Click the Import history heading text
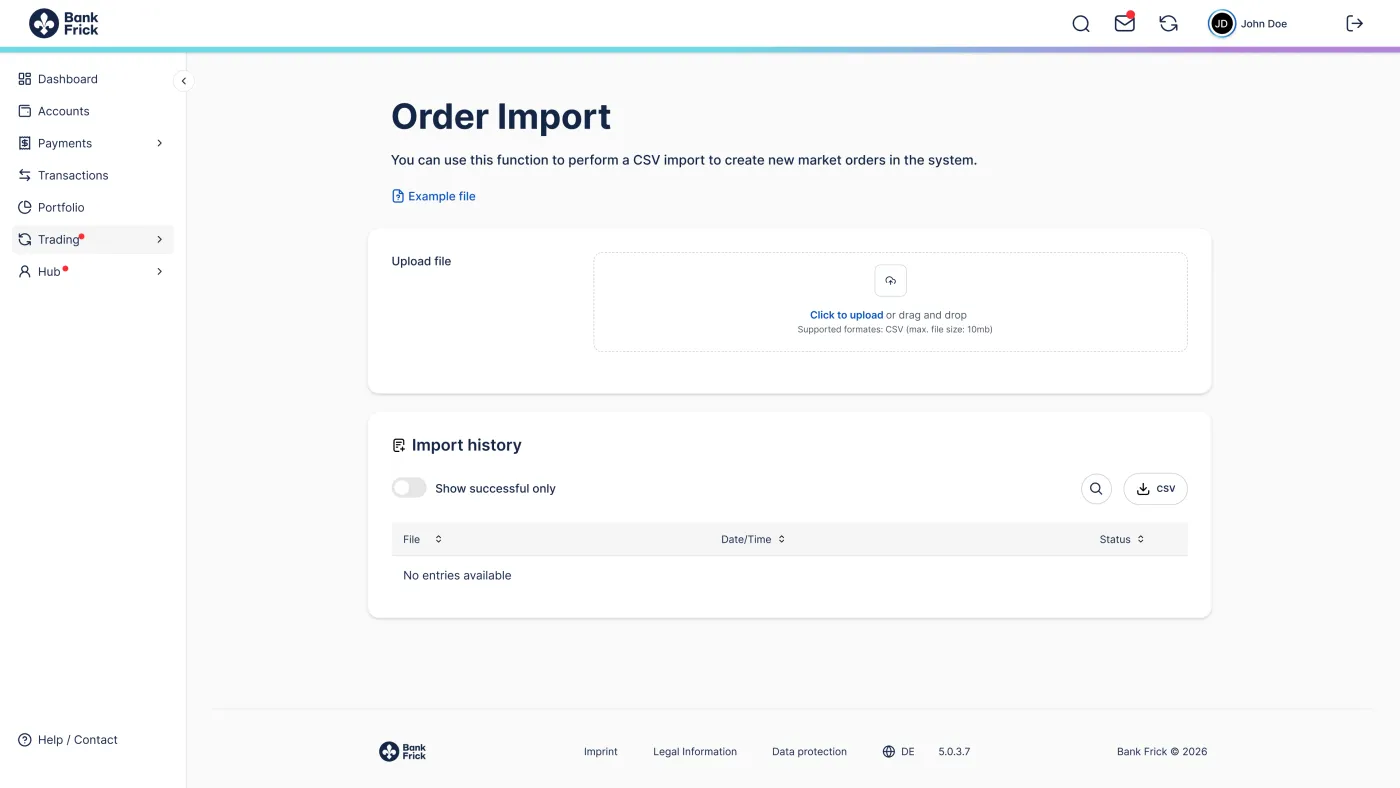This screenshot has width=1400, height=788. [467, 445]
